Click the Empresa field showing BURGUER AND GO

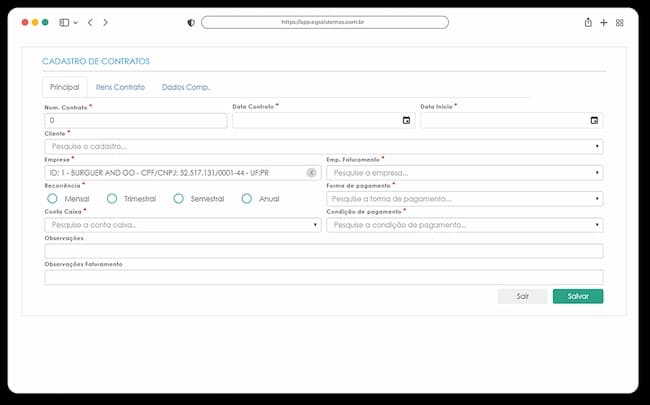pos(183,173)
